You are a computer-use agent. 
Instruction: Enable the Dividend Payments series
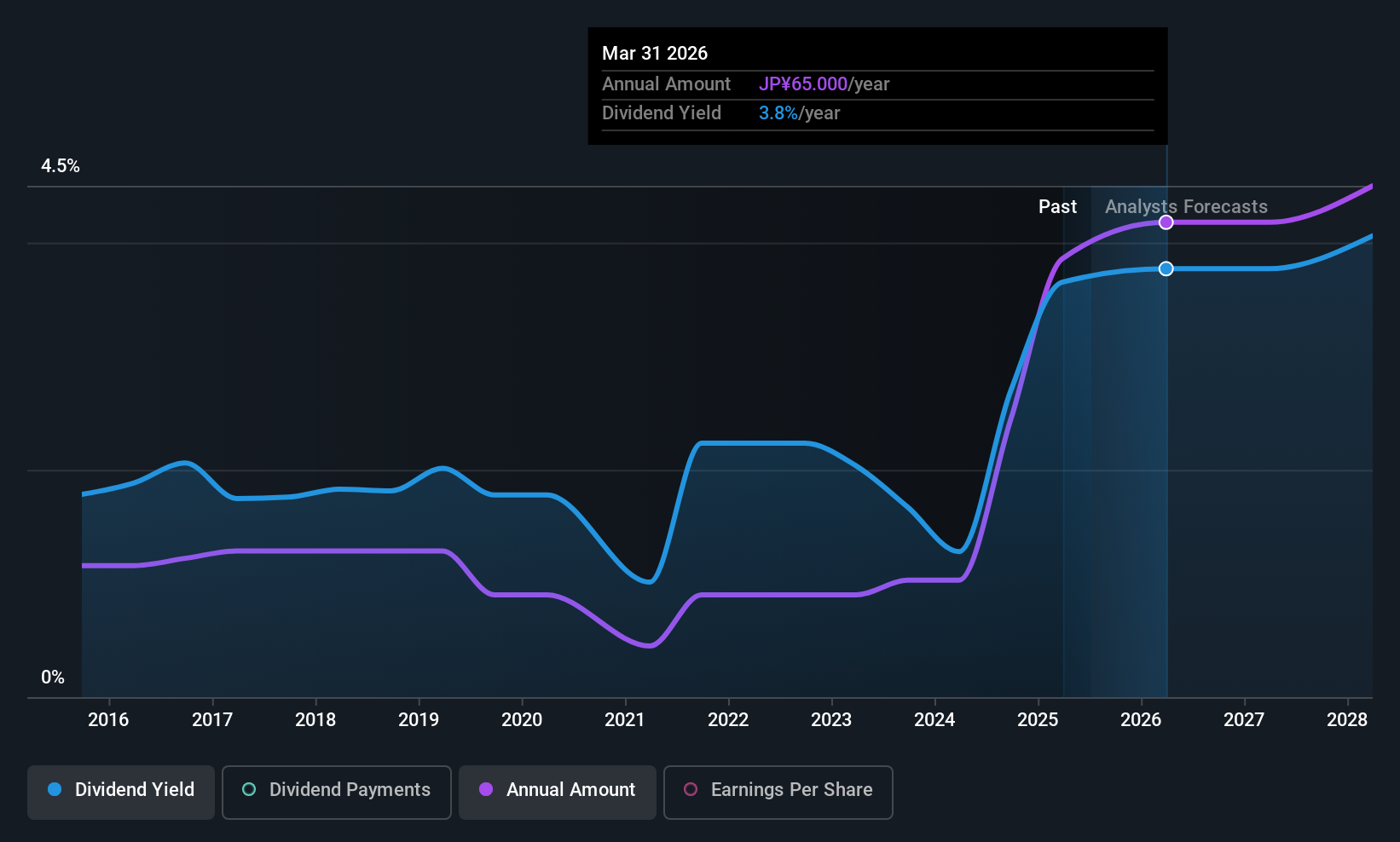click(x=337, y=793)
